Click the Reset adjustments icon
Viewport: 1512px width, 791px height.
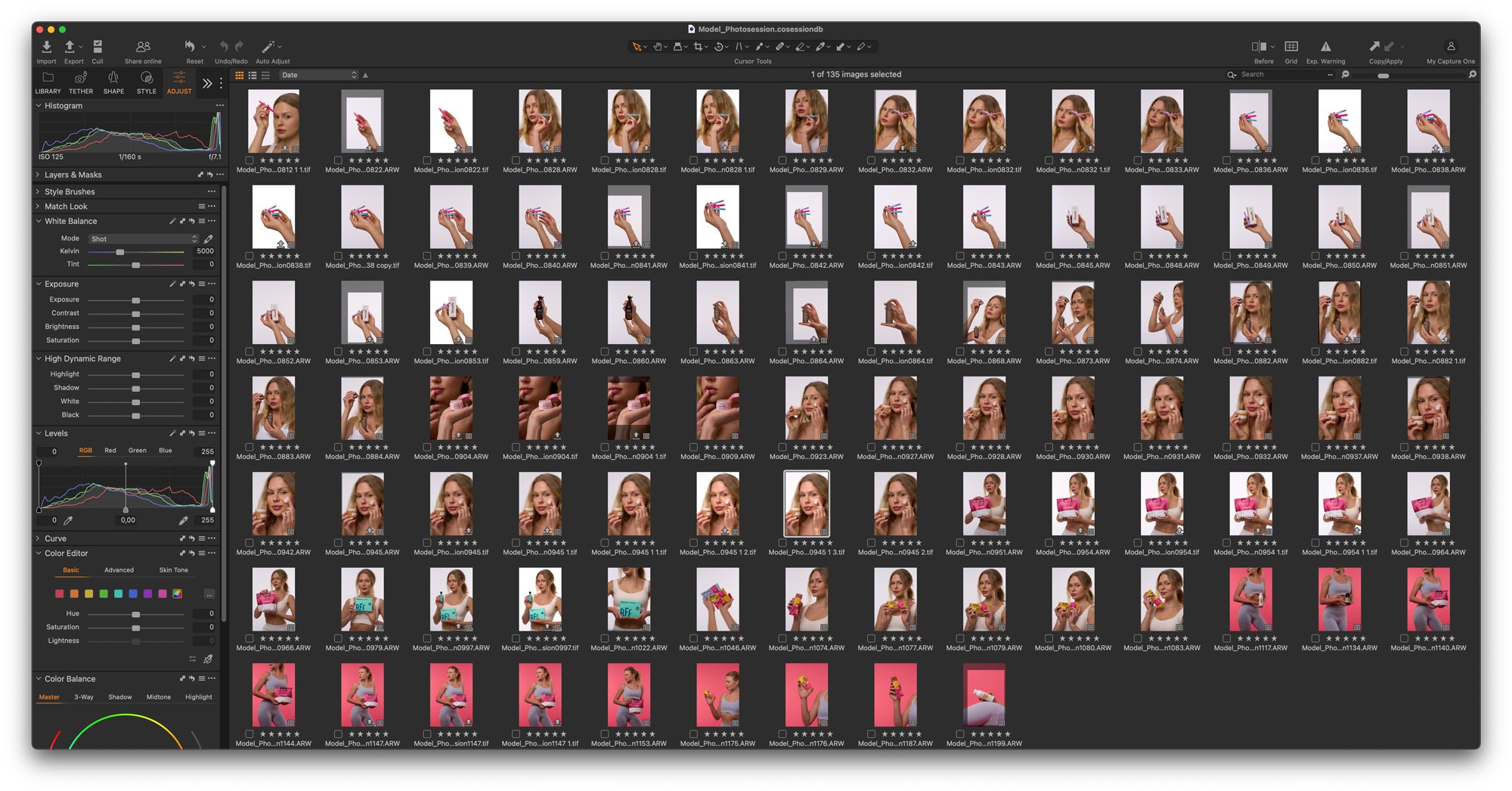click(190, 47)
